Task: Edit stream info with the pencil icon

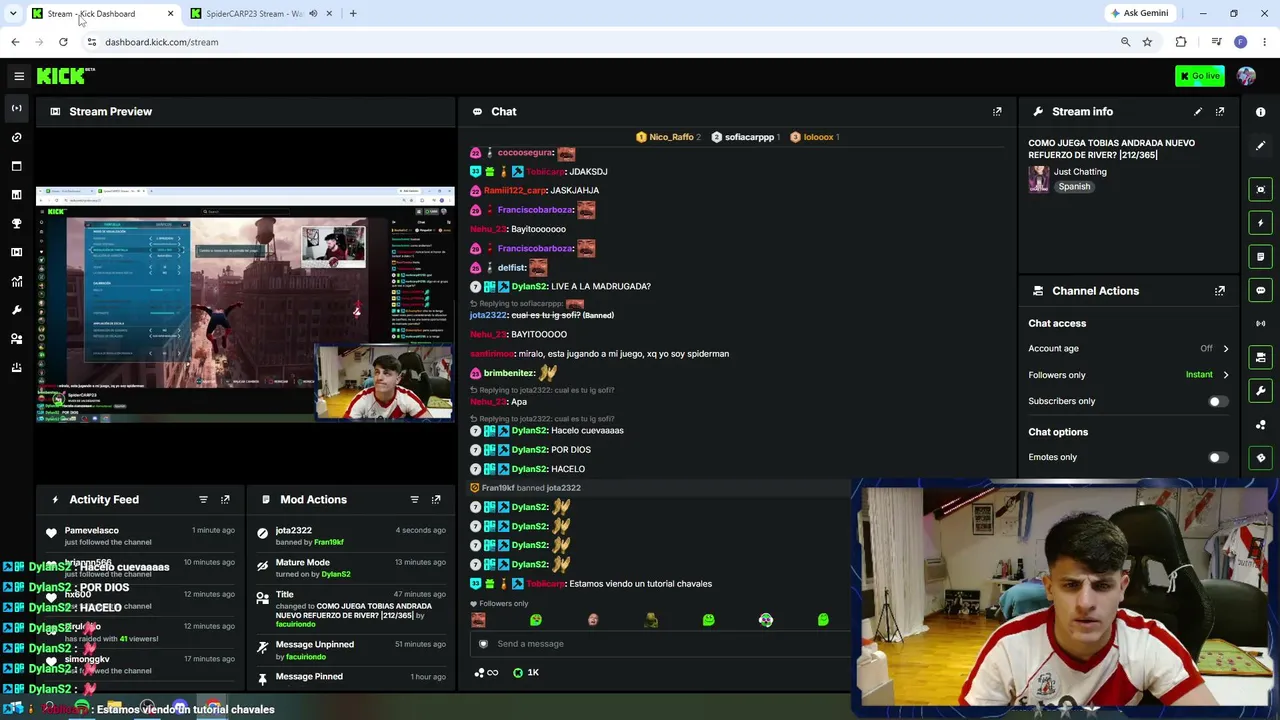Action: 1198,112
